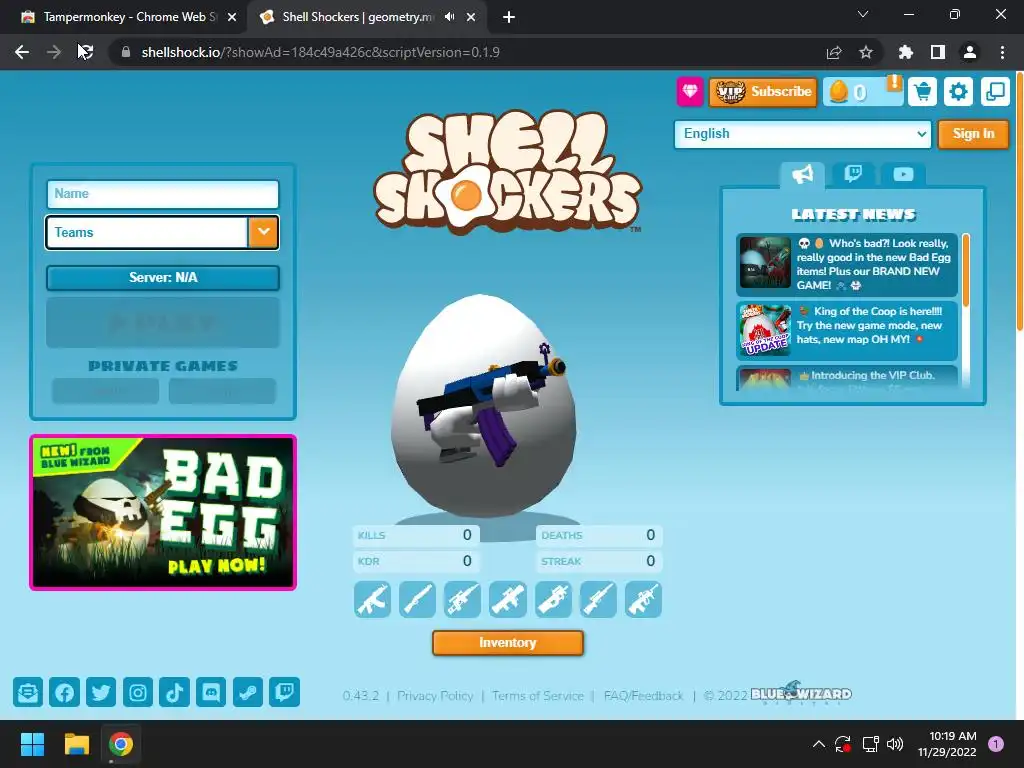Open the Server: N/A selector
1024x768 pixels.
tap(163, 278)
